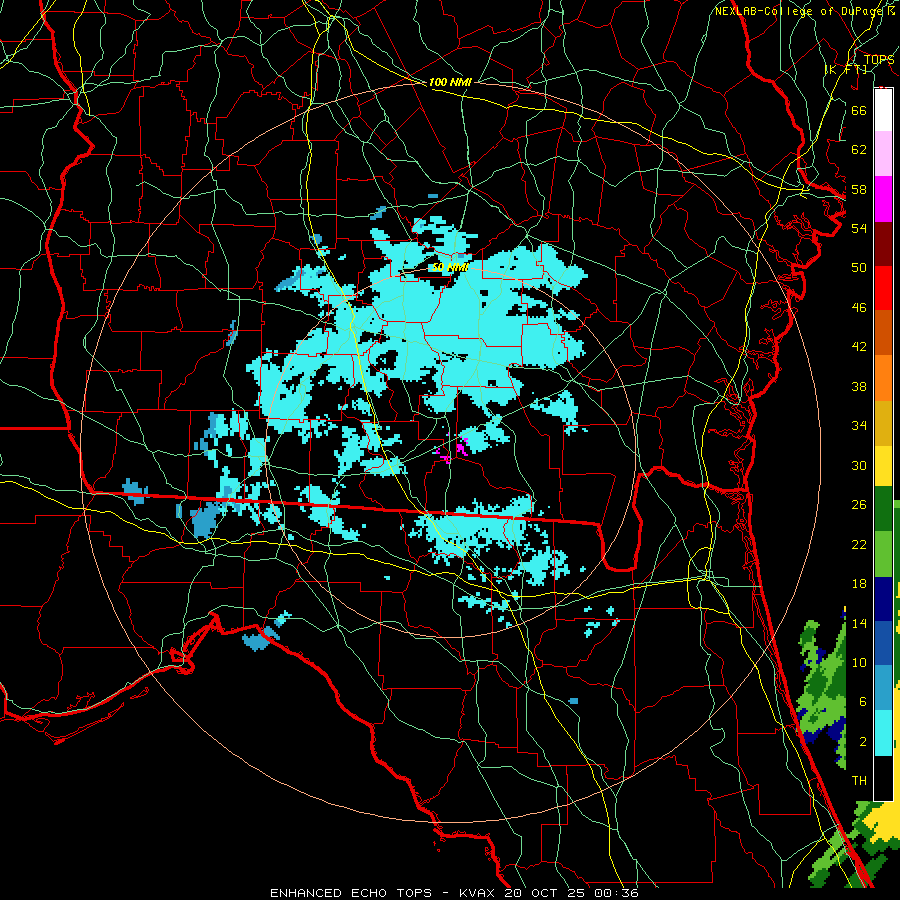Select the bright red legend swatch
The height and width of the screenshot is (900, 900).
(883, 288)
